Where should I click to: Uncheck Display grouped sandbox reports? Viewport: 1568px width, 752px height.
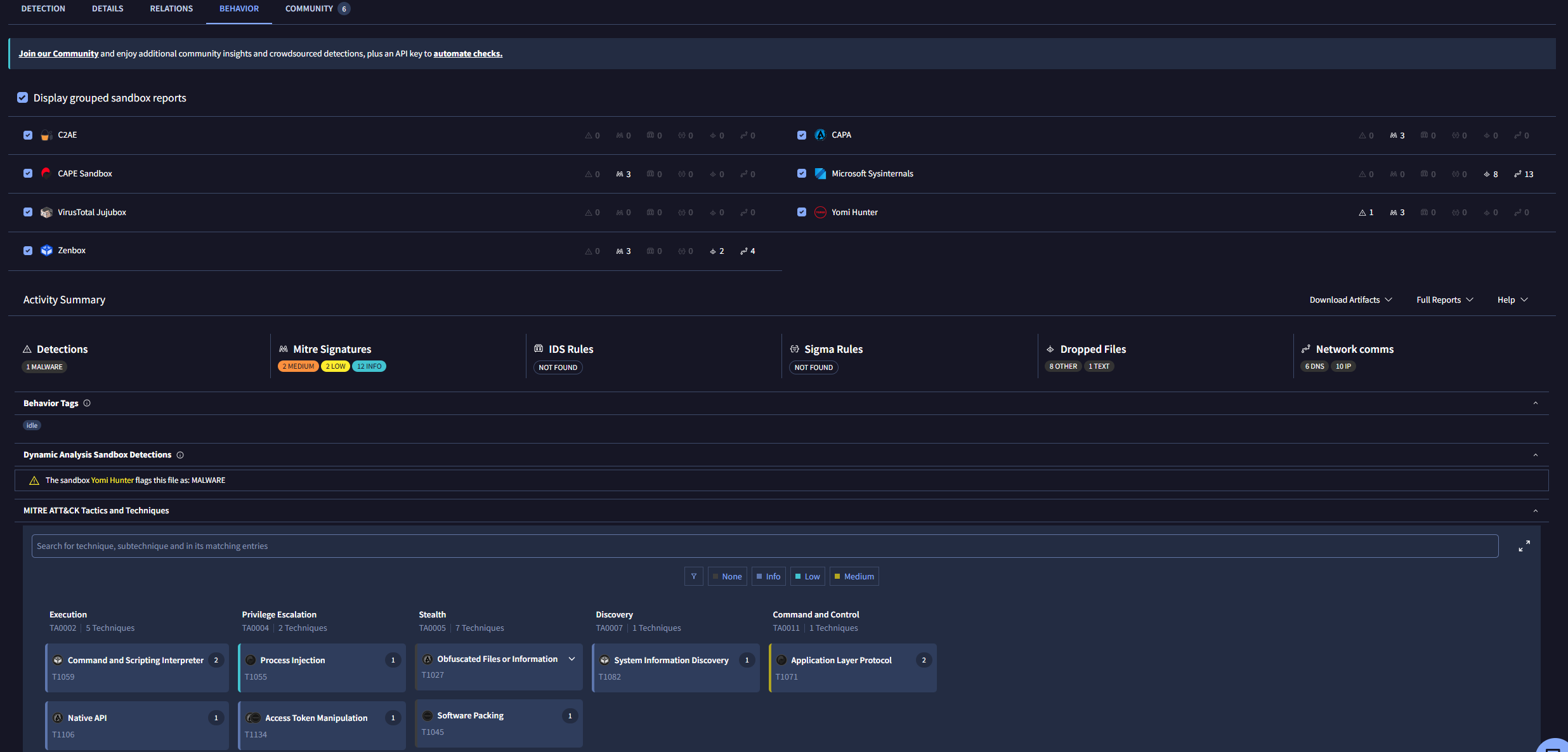coord(22,98)
